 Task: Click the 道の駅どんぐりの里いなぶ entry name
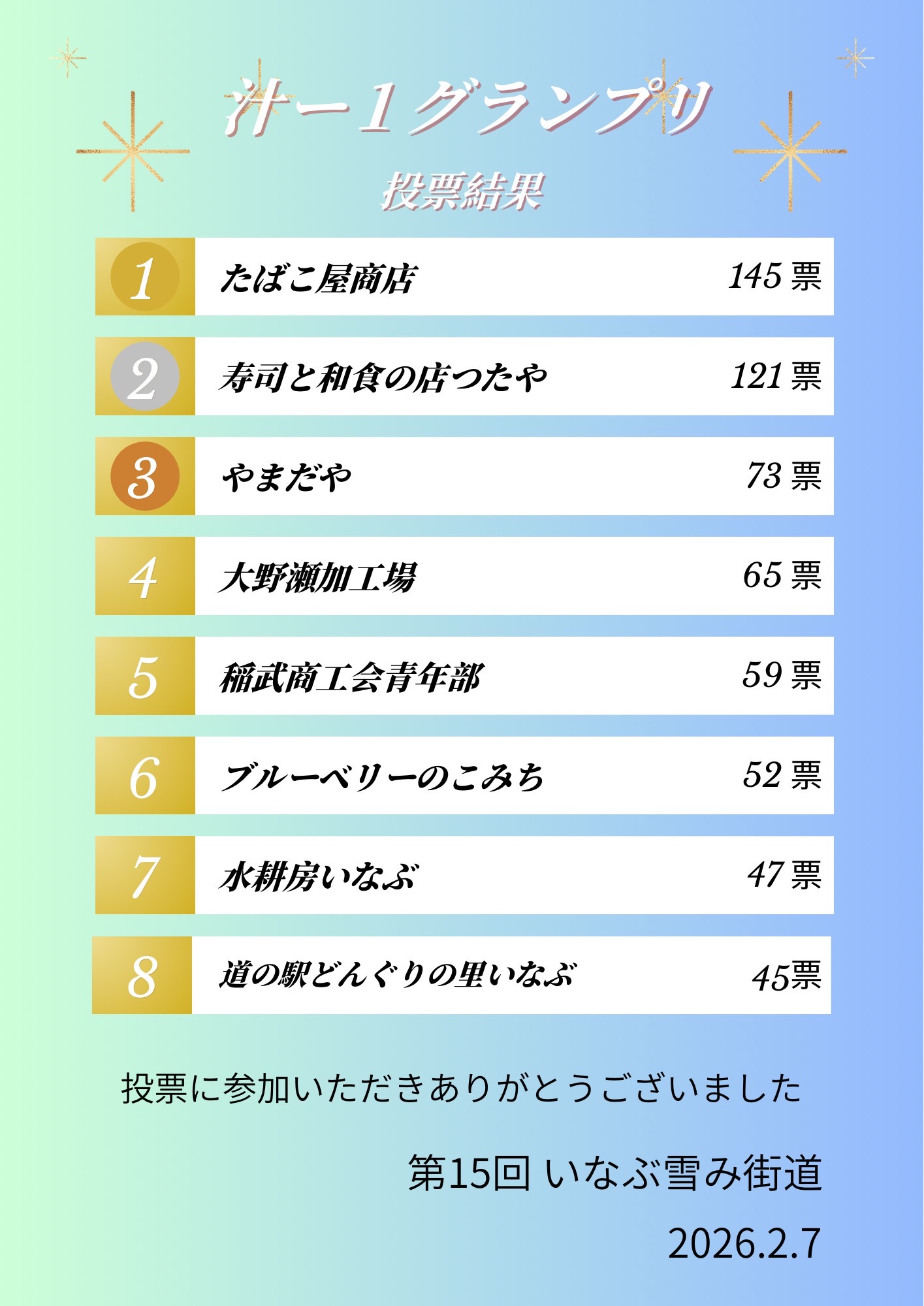[398, 976]
